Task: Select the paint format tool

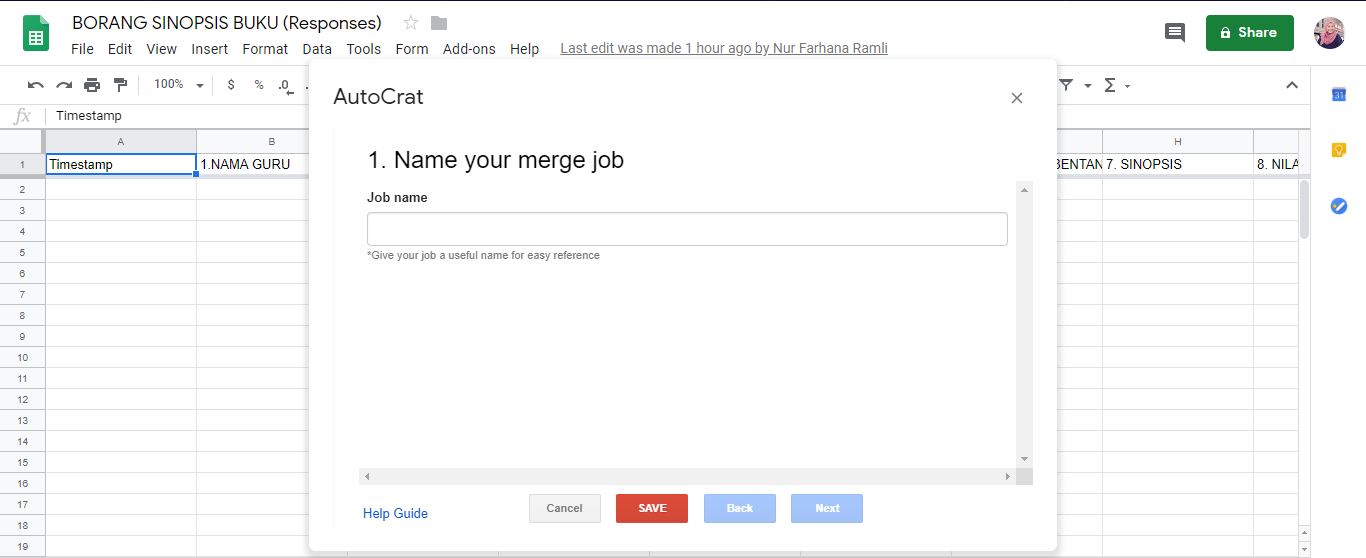Action: pos(120,85)
